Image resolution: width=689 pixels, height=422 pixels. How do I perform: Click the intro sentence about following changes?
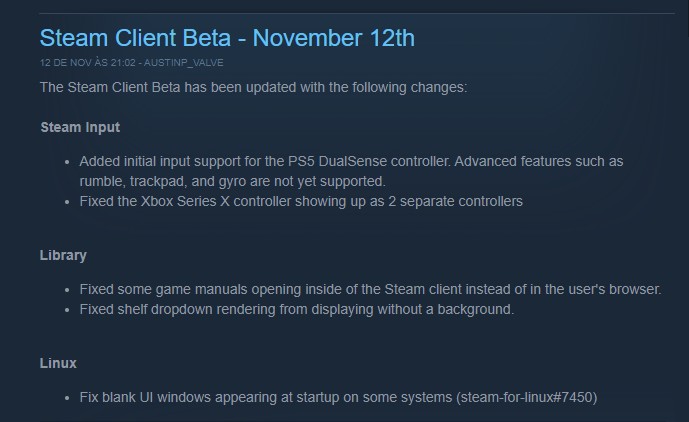point(253,87)
